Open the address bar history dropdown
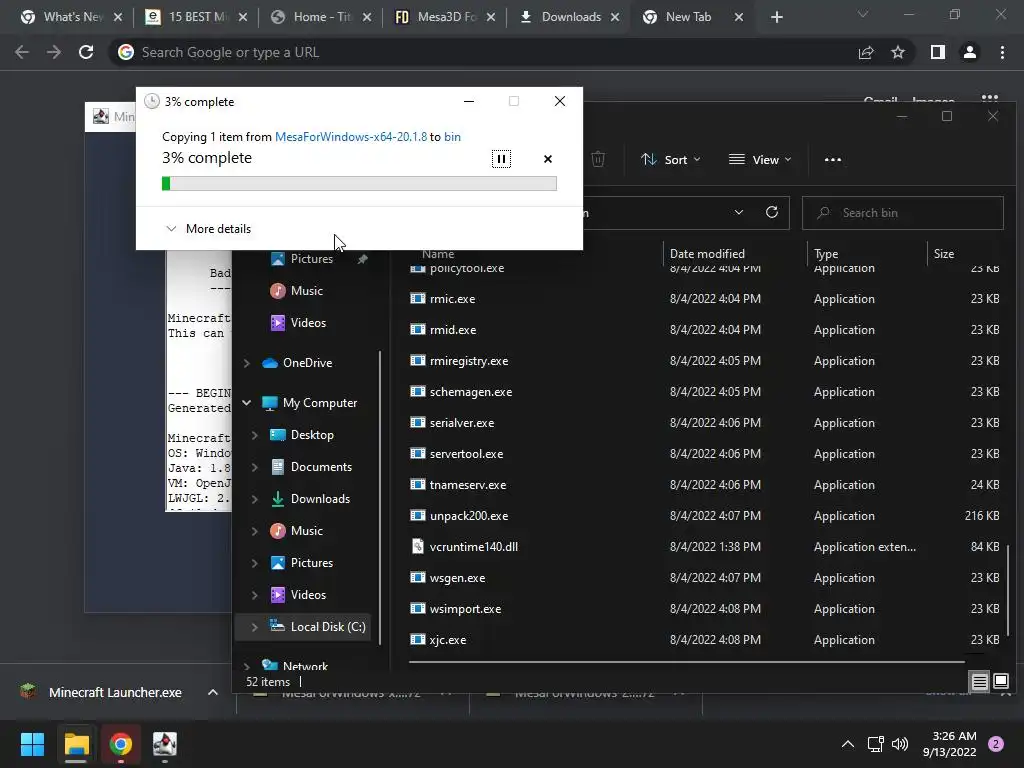Screen dimensions: 1024x768 739,212
